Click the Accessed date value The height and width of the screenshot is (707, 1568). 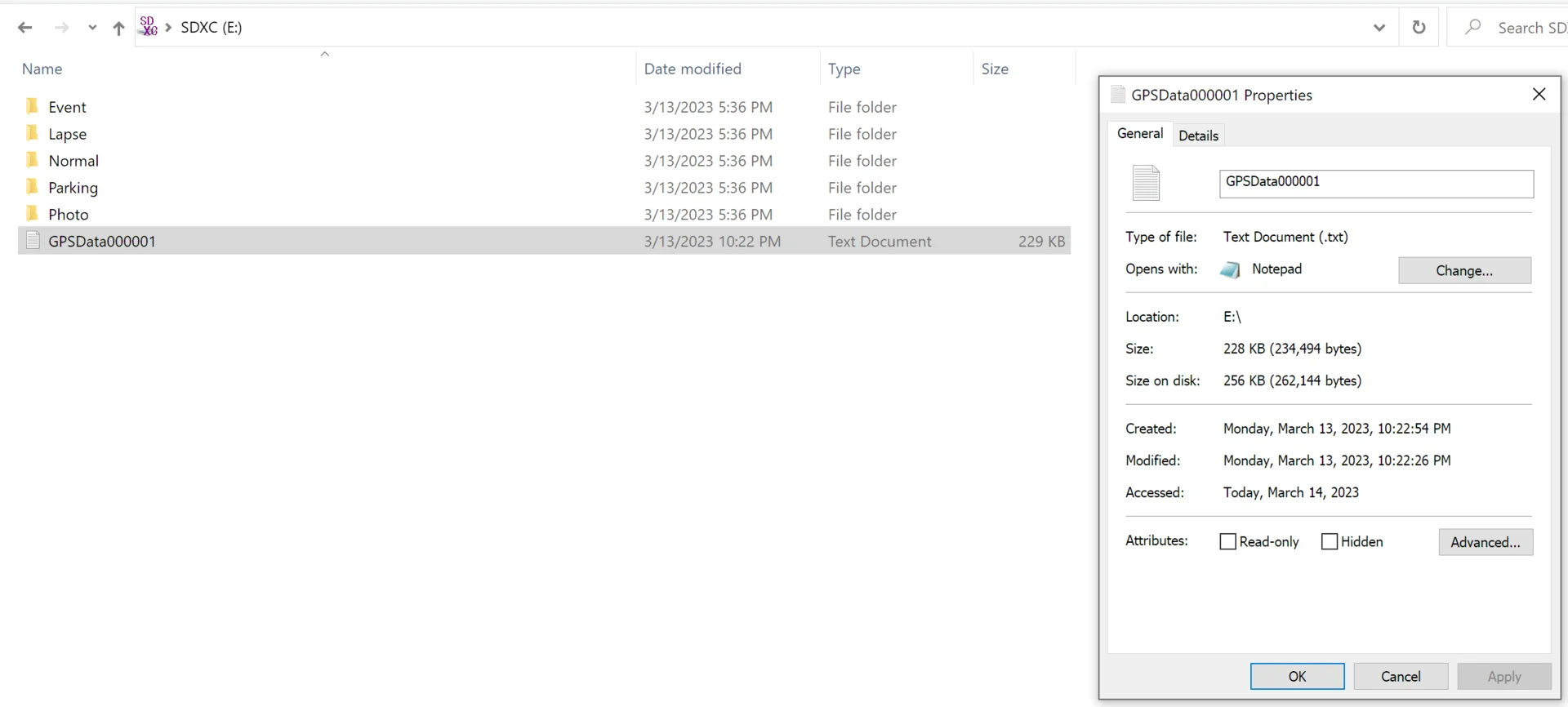click(1290, 492)
